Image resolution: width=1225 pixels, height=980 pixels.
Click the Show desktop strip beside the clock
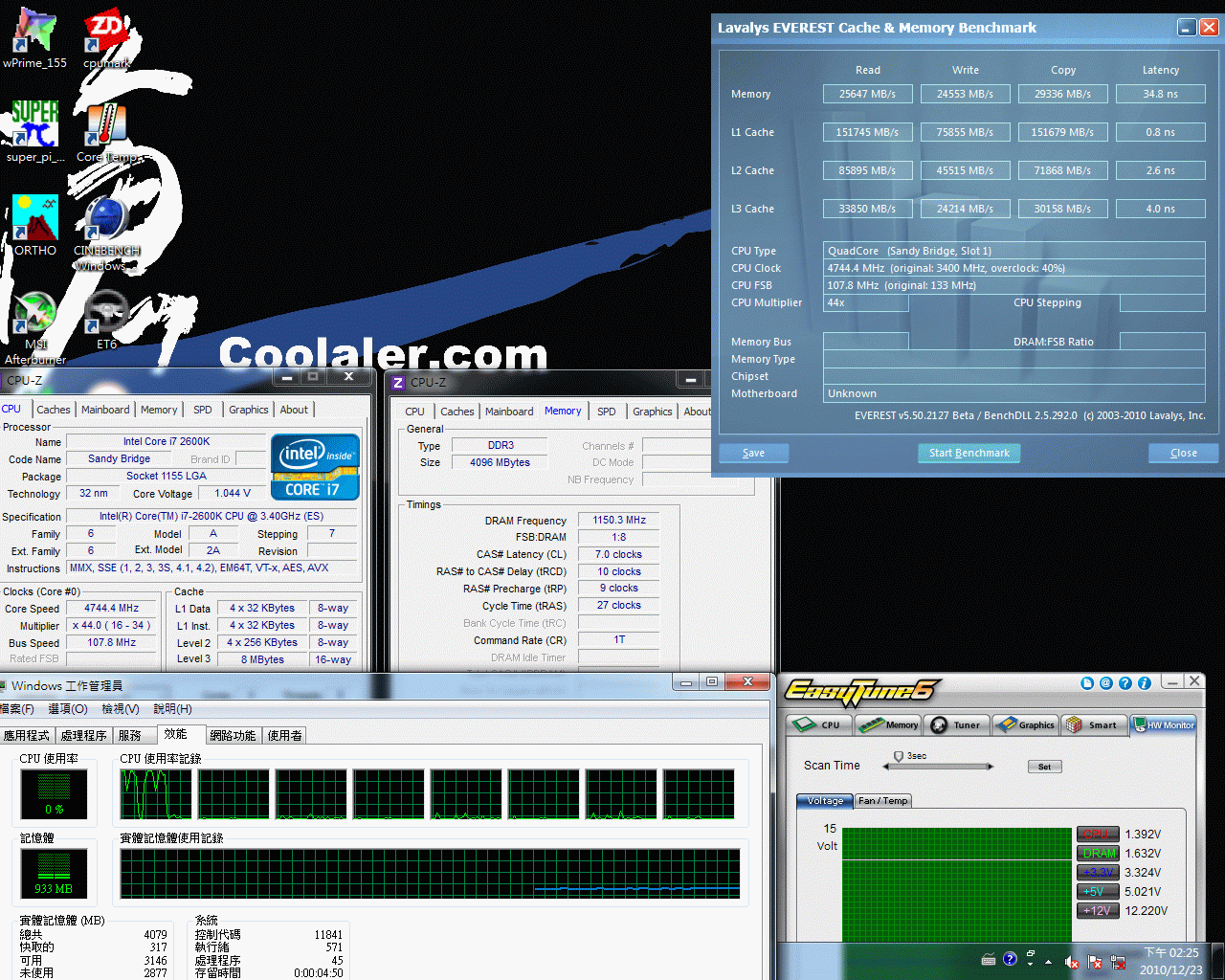pyautogui.click(x=1218, y=961)
